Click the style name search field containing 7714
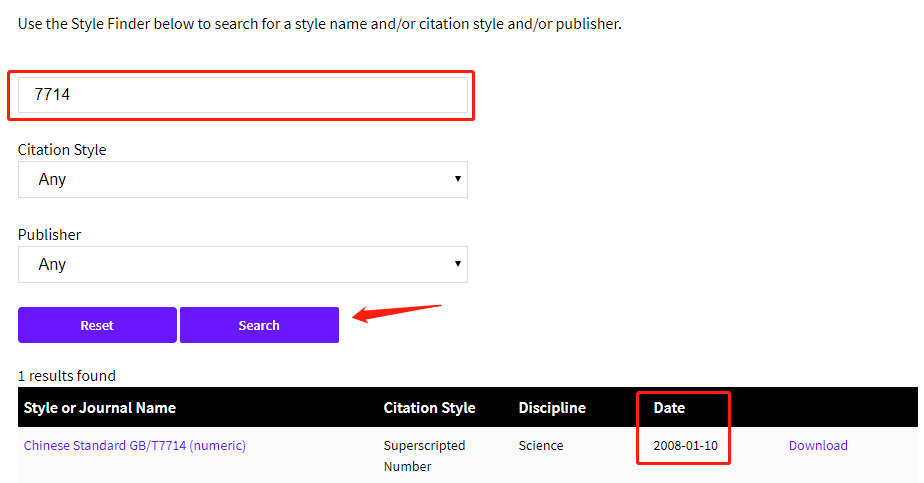The image size is (924, 483). pyautogui.click(x=242, y=95)
